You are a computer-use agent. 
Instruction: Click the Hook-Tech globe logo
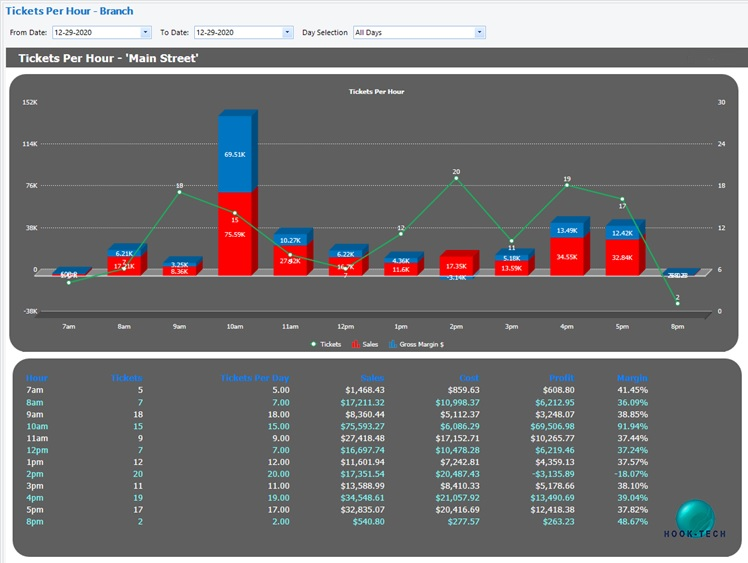pyautogui.click(x=695, y=519)
